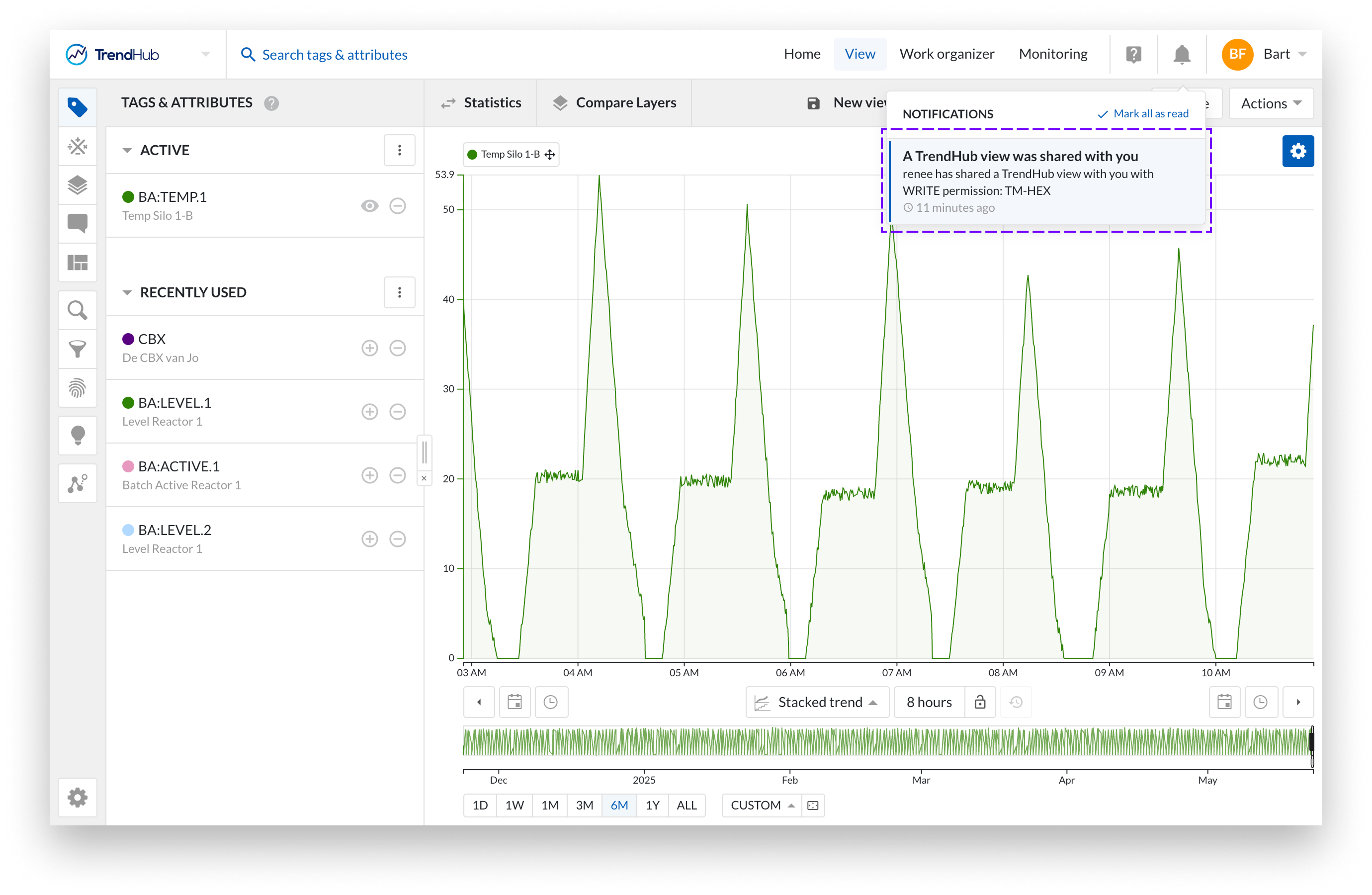Open the comments bubble sidebar icon
The height and width of the screenshot is (895, 1372).
coord(77,223)
